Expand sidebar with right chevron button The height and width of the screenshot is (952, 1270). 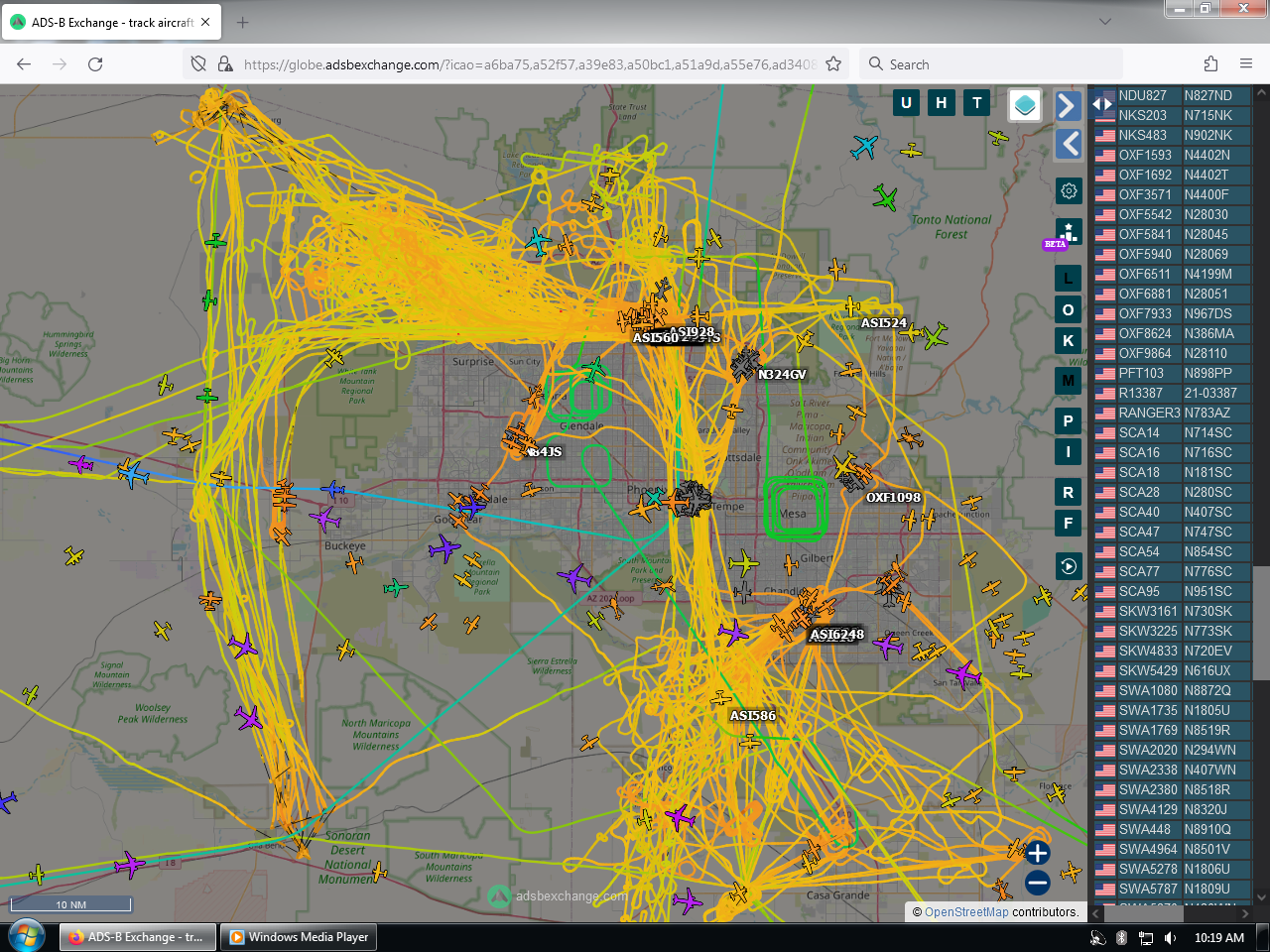click(x=1067, y=105)
